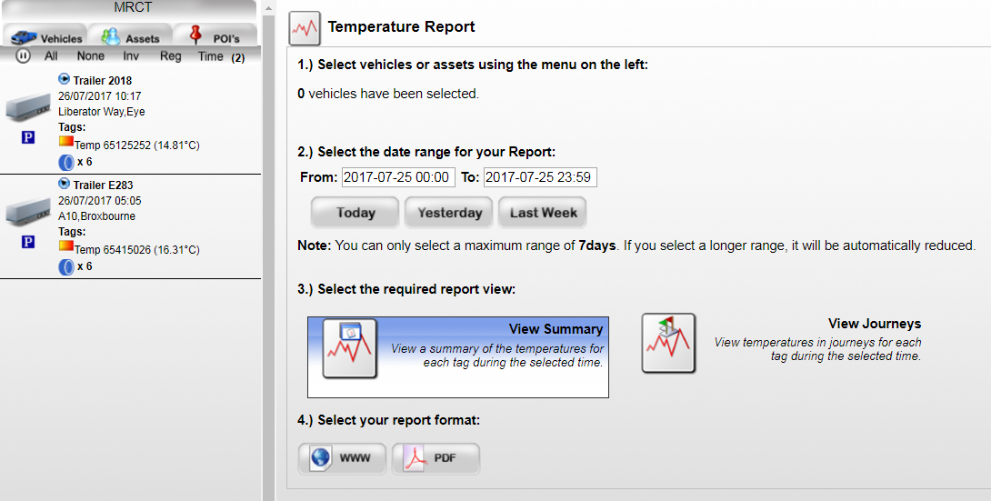Set date range to Yesterday
The image size is (991, 501).
[449, 212]
